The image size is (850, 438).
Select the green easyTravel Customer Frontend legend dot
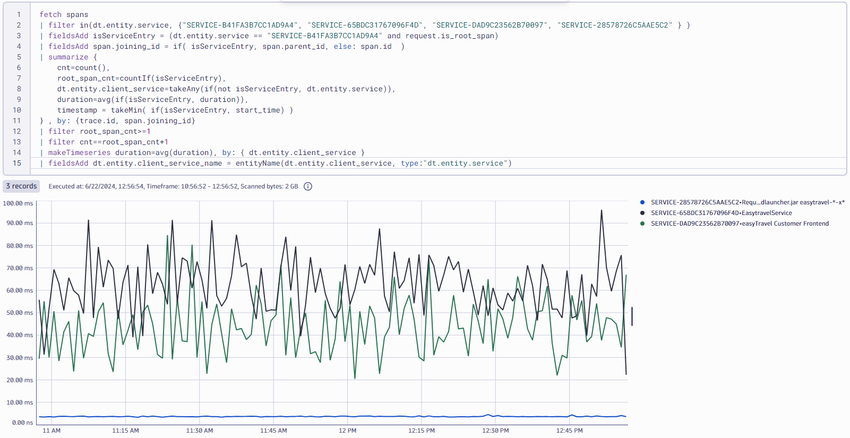coord(642,223)
